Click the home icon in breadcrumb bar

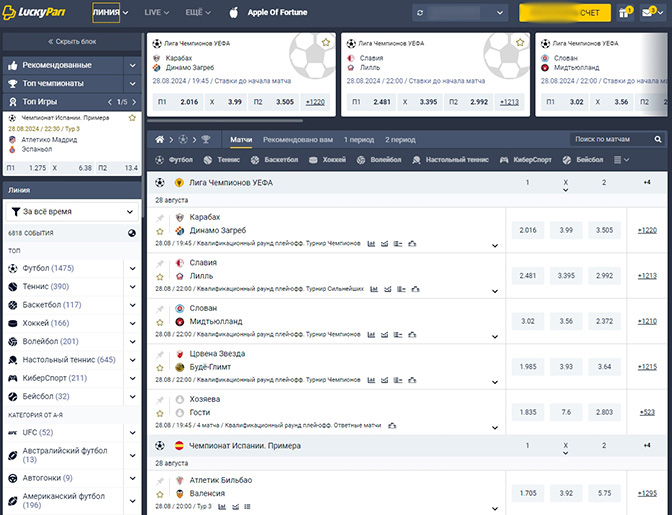click(157, 140)
